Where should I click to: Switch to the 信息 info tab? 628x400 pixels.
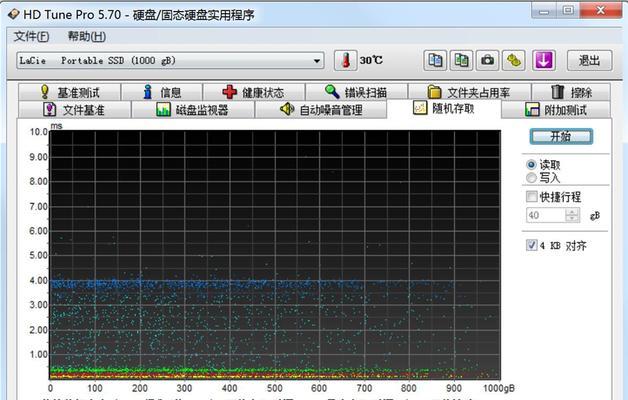[162, 92]
